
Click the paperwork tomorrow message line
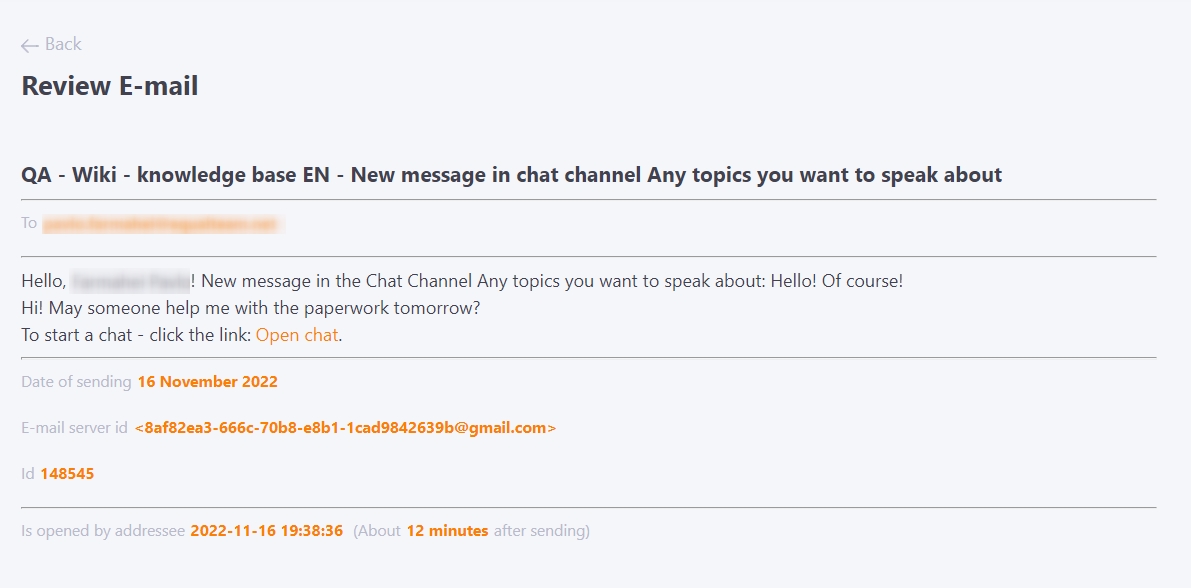pyautogui.click(x=251, y=308)
